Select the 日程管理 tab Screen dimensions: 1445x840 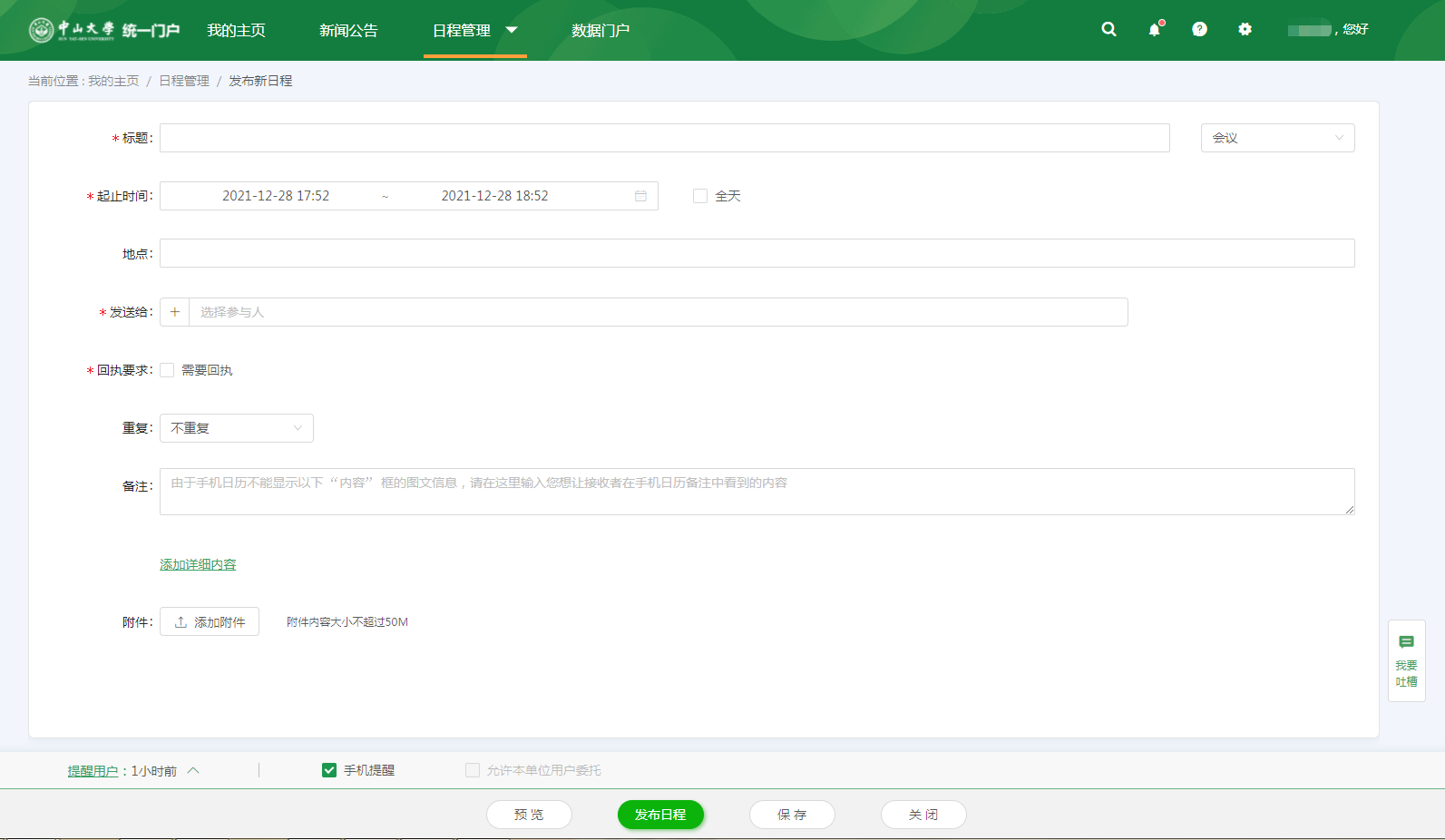coord(462,30)
